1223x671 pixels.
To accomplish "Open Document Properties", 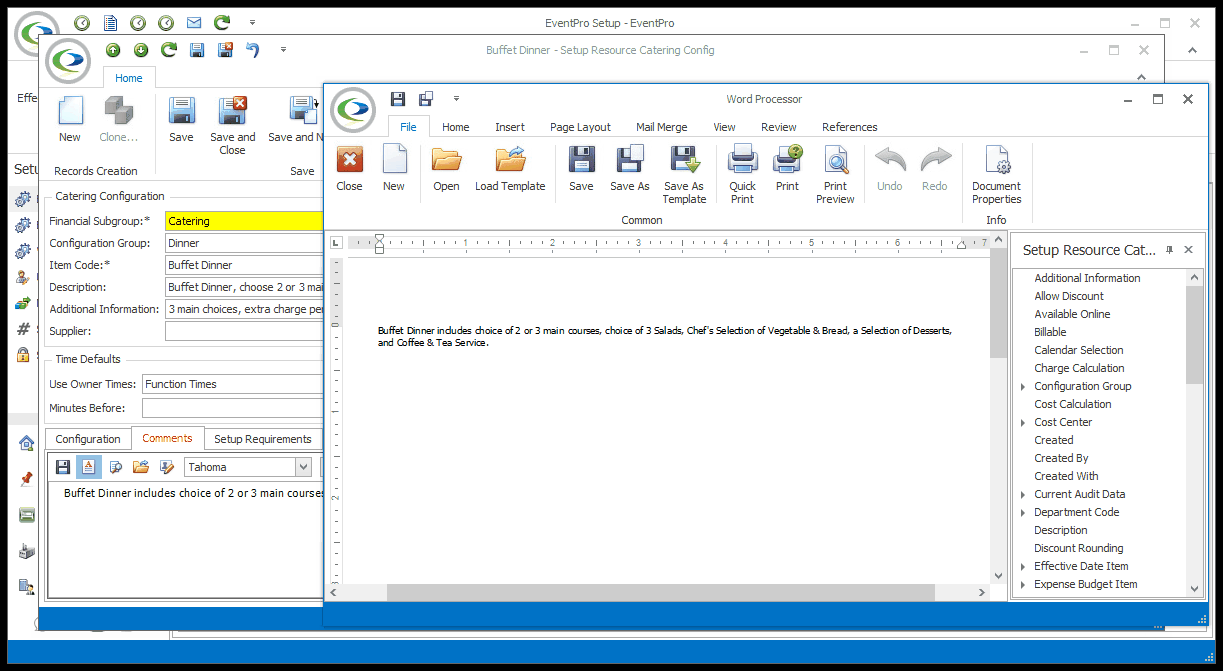I will coord(997,175).
